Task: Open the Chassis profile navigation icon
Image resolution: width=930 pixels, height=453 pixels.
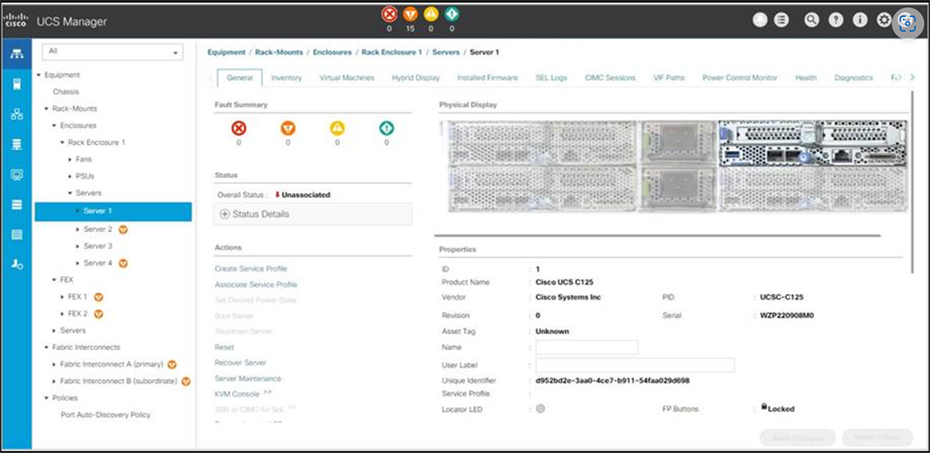Action: [17, 234]
